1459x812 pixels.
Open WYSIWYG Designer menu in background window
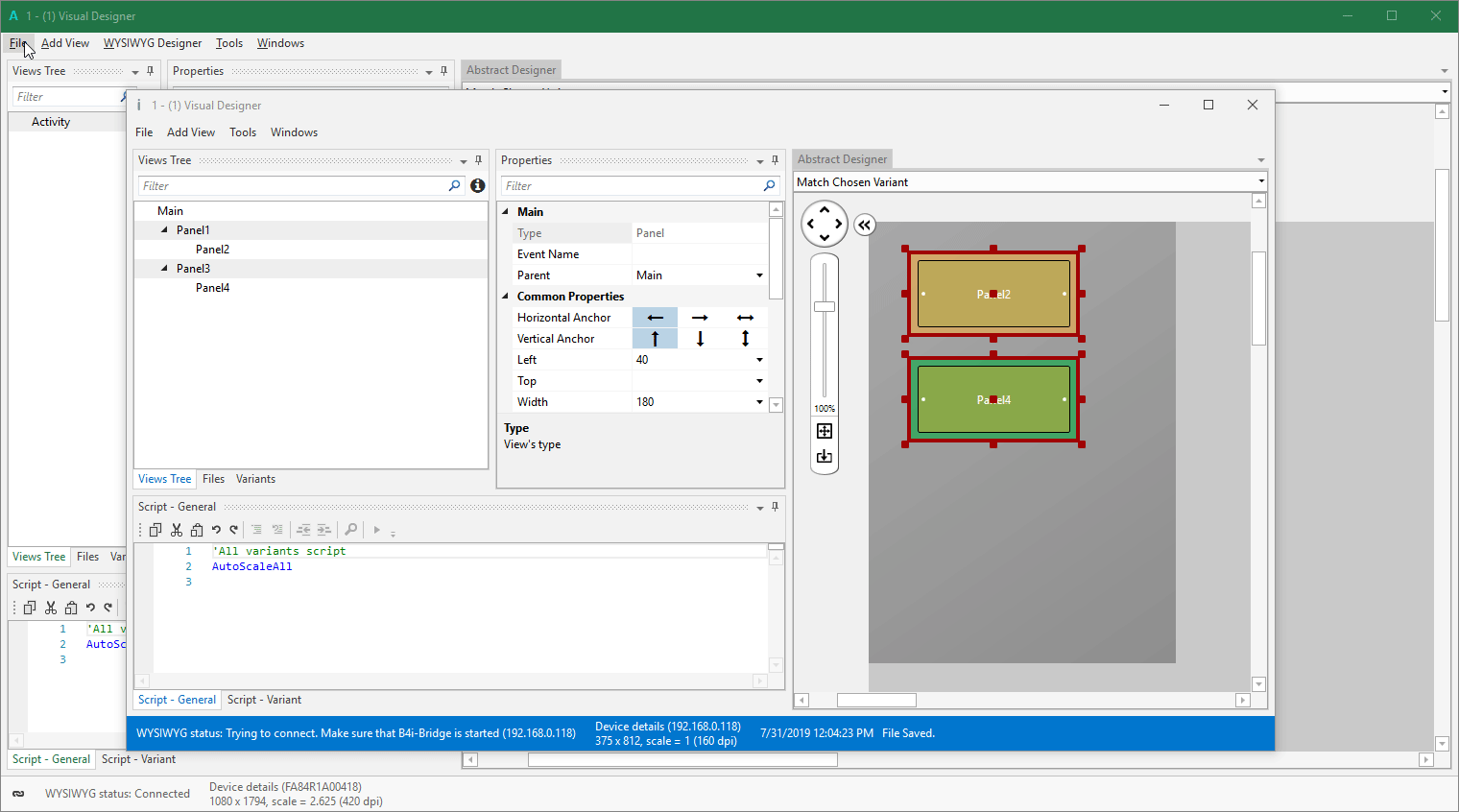[x=153, y=43]
